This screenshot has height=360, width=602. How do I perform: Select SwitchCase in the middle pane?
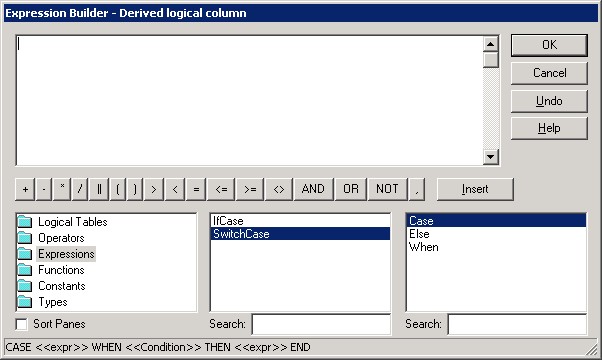pyautogui.click(x=300, y=234)
